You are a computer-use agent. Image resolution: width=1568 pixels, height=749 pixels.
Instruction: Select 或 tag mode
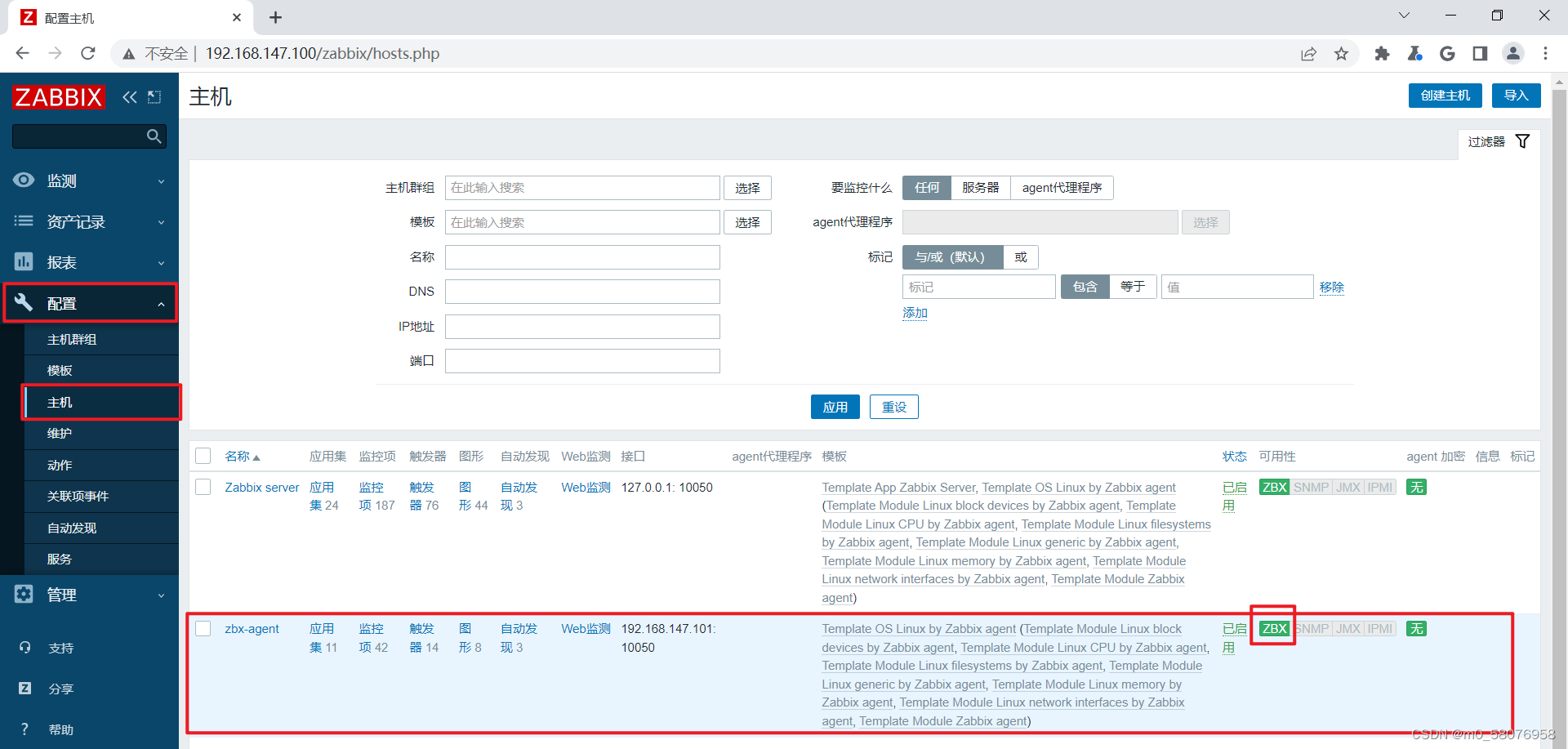1021,257
